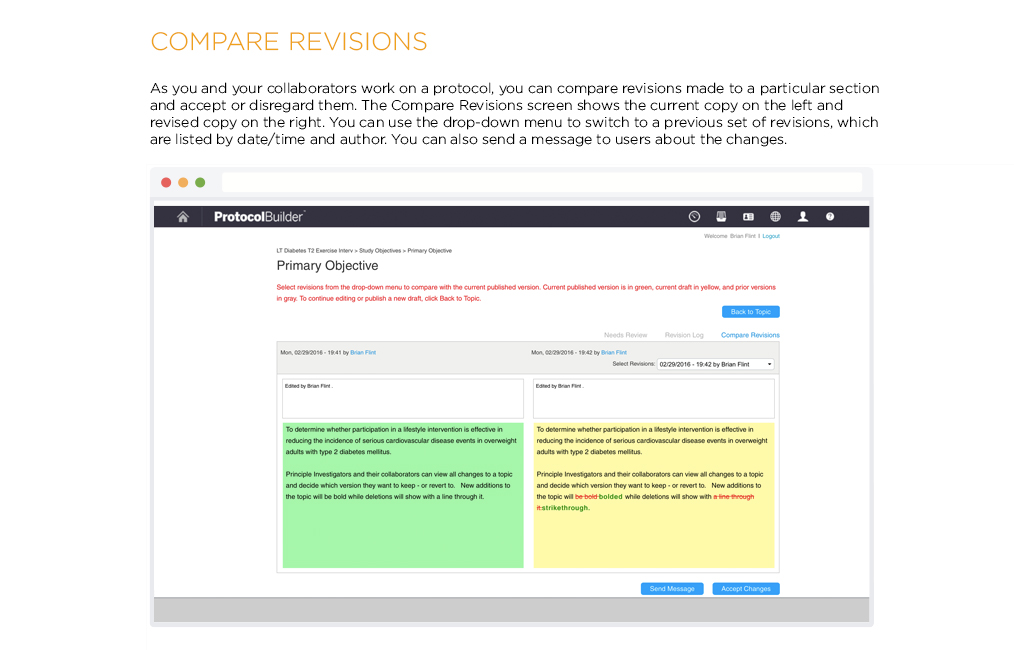Switch to the Revision Log tab
Screen dimensions: 1014x650
684,335
